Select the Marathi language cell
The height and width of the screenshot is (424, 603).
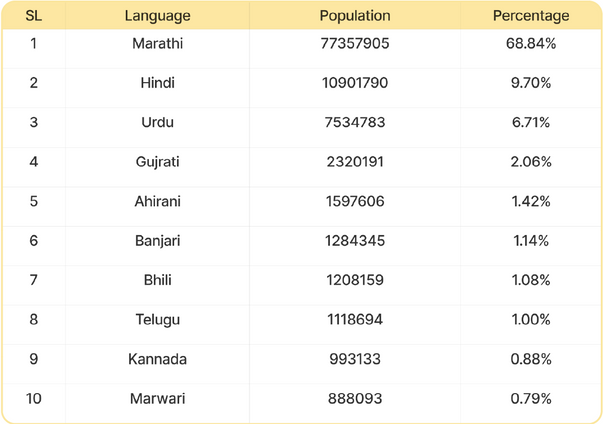[x=157, y=43]
